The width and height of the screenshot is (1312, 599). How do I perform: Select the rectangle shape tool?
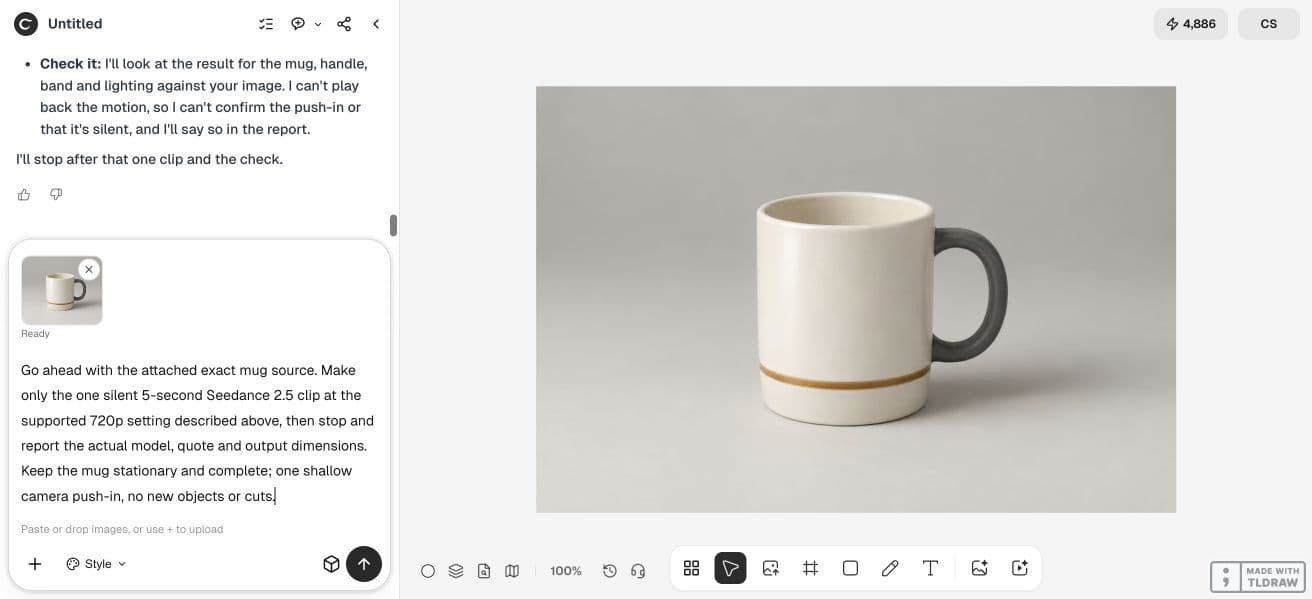[x=851, y=568]
